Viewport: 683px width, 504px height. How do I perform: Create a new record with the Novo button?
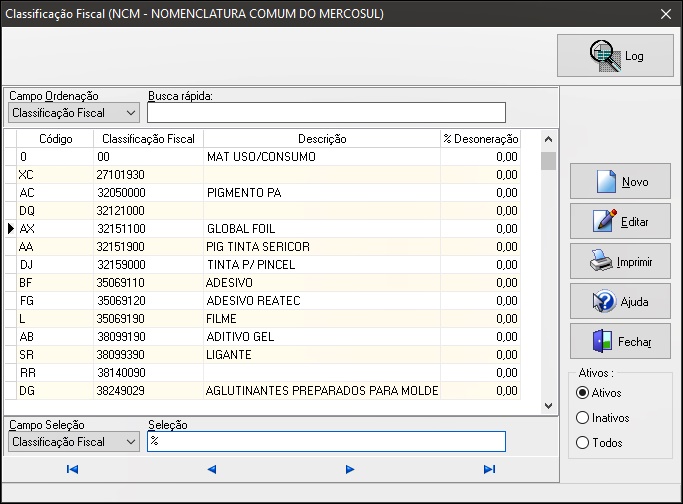coord(620,181)
